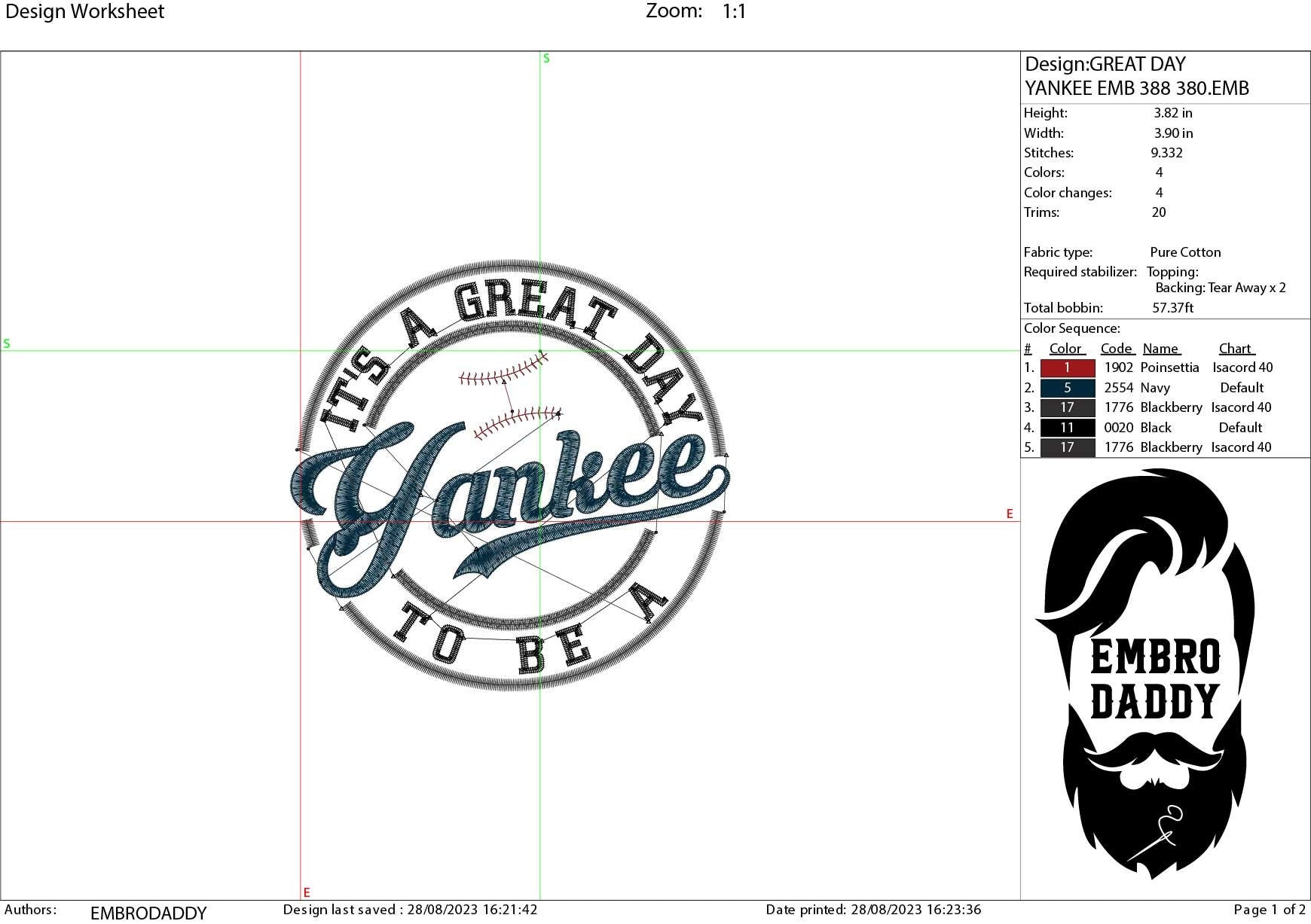Click the EMBRODADDY authors field
This screenshot has width=1311, height=924.
point(148,912)
